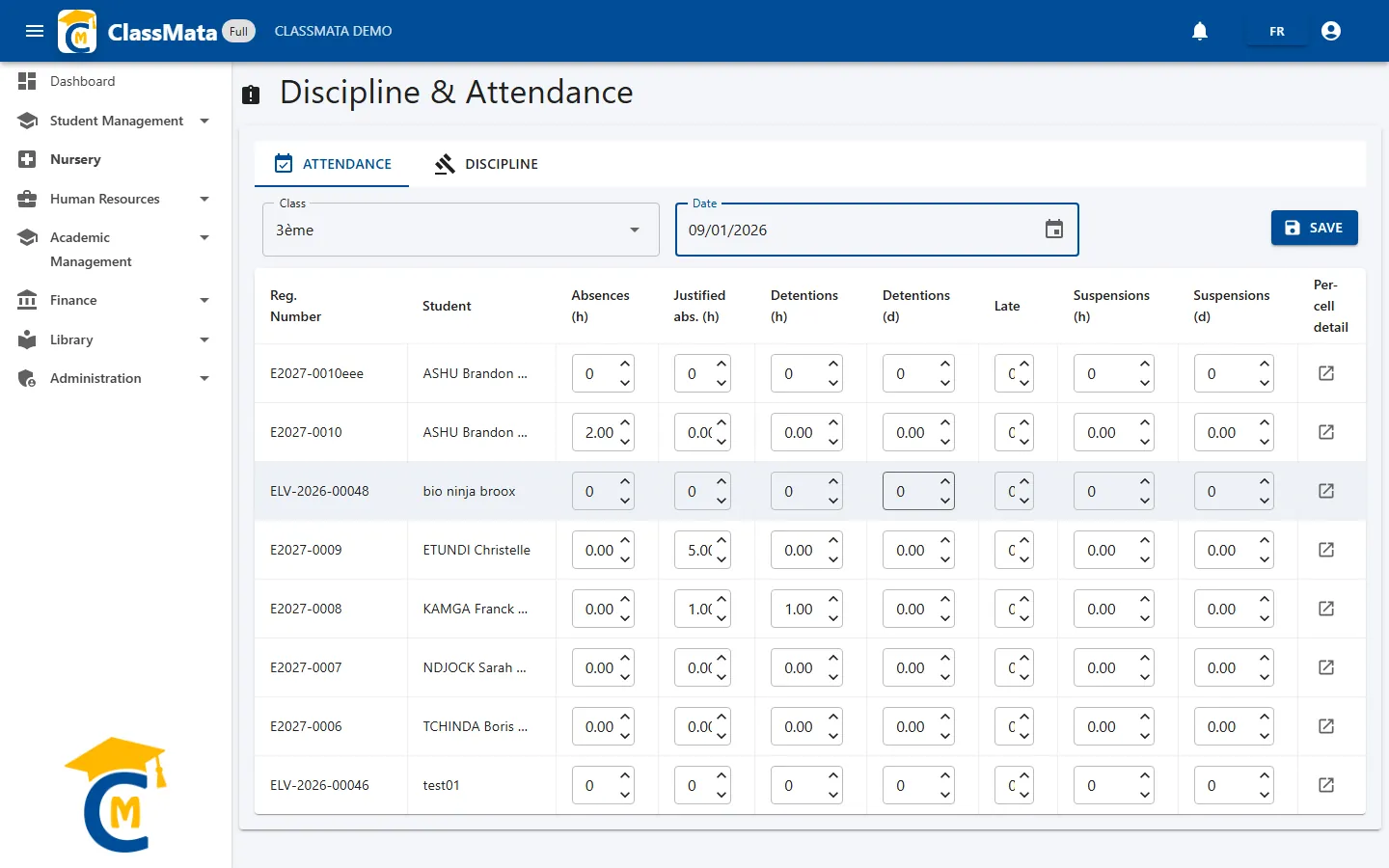Open per-cell detail for test01 row
1389x868 pixels.
coord(1326,785)
